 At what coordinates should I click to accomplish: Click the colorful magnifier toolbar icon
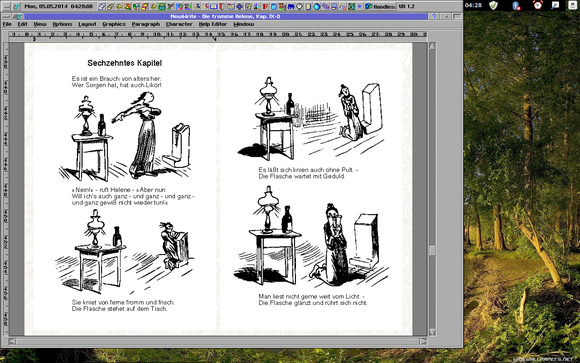(x=127, y=6)
